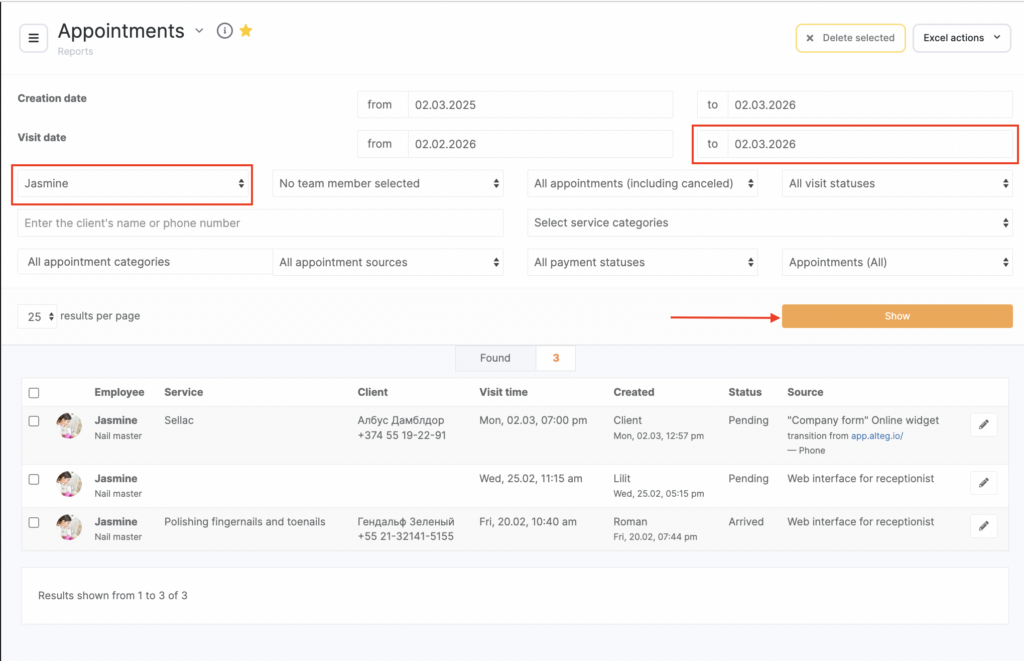
Task: Click Jasmine's avatar in the Sellac row
Action: (69, 426)
